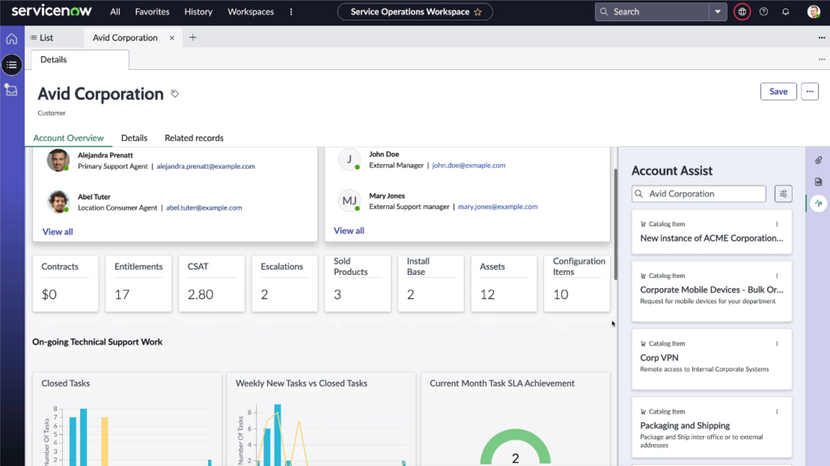Open Account Assist filter settings icon
This screenshot has height=466, width=830.
click(x=783, y=194)
